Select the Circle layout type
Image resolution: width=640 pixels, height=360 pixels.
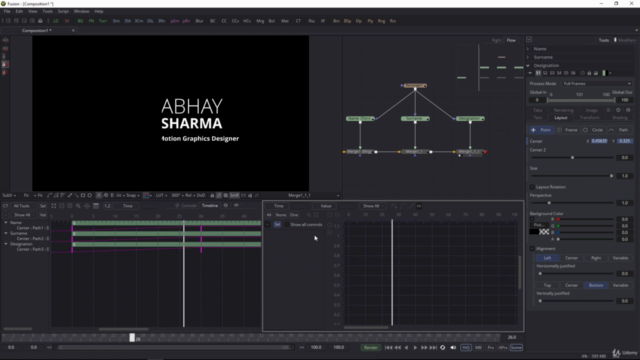(593, 130)
